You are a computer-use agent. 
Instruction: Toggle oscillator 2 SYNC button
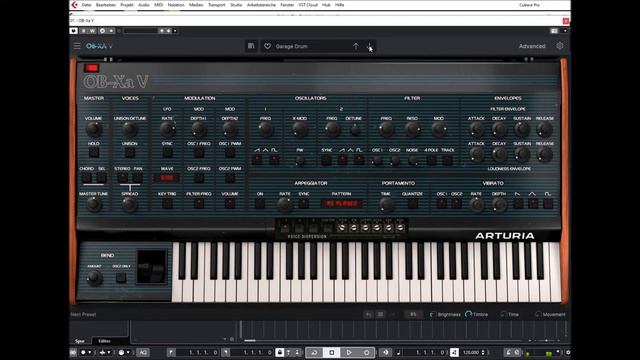click(326, 159)
